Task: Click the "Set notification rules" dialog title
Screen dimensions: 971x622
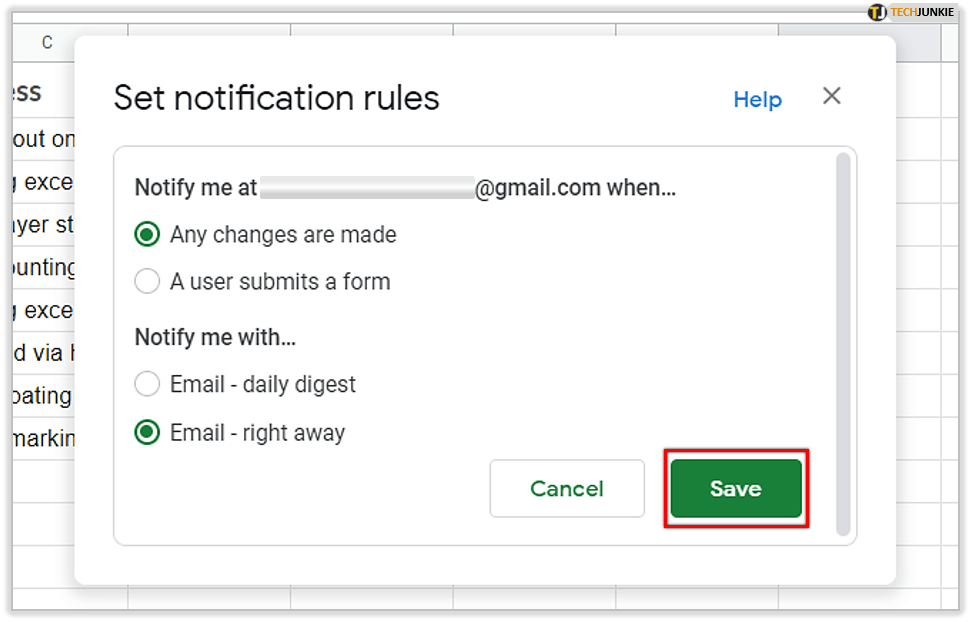Action: [276, 98]
